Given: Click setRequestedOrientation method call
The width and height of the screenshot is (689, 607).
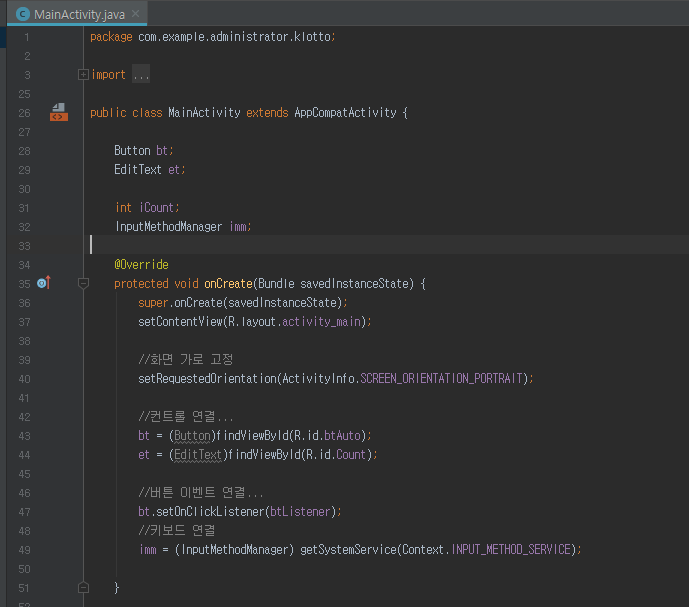Looking at the screenshot, I should (x=207, y=378).
